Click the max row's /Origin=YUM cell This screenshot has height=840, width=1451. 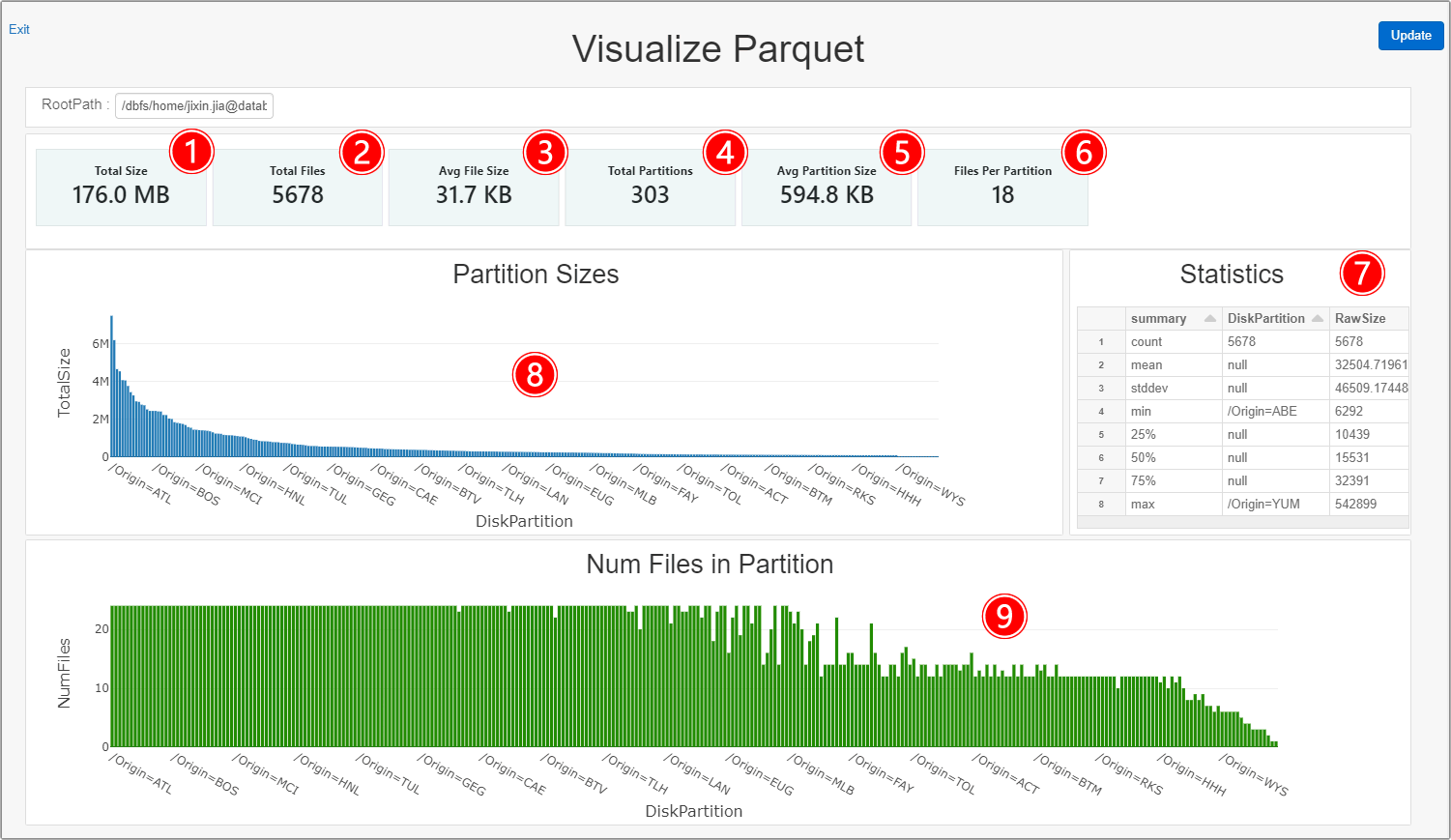pyautogui.click(x=1263, y=504)
